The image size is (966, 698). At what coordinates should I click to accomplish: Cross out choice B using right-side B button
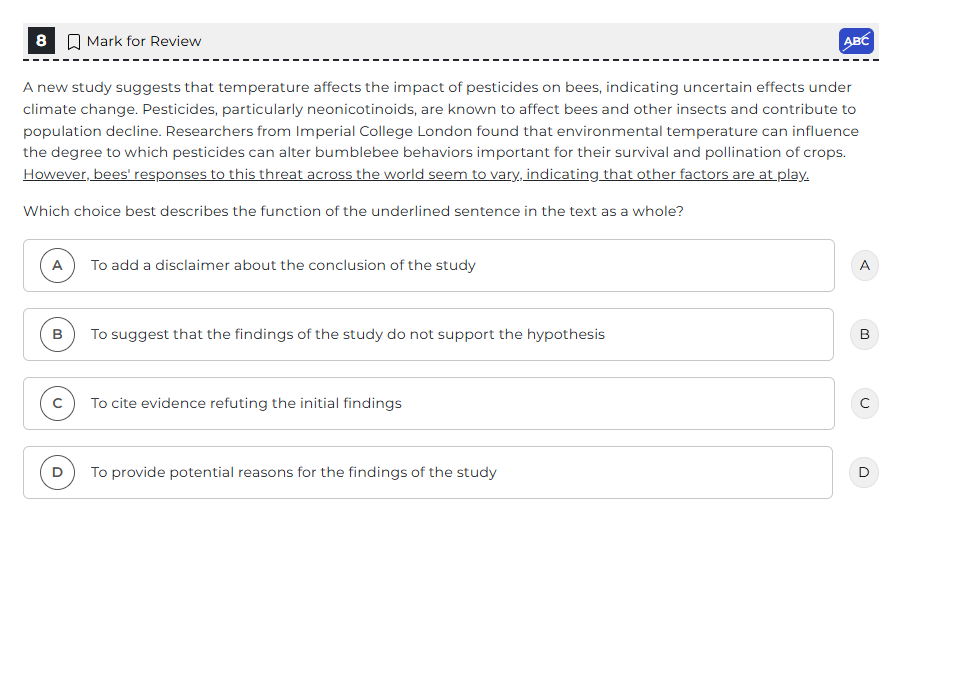864,334
